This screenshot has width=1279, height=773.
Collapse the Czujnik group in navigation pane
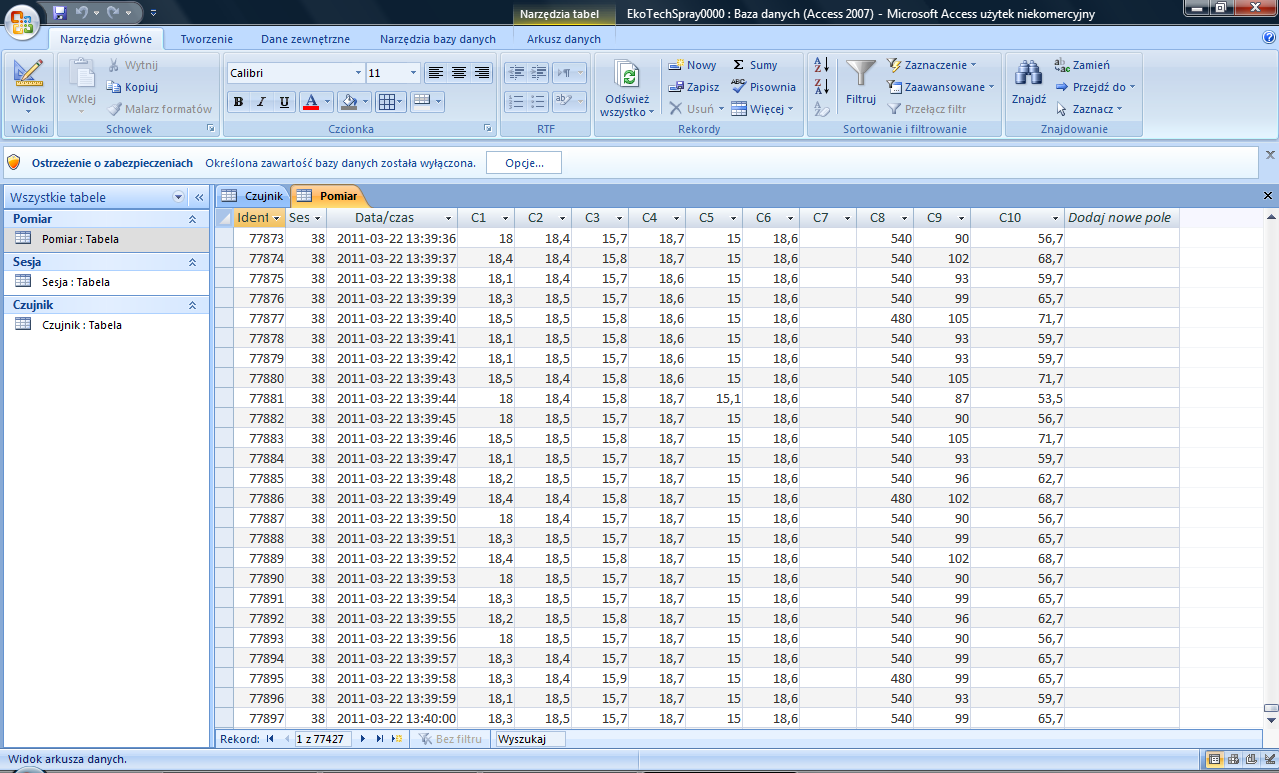coord(192,305)
